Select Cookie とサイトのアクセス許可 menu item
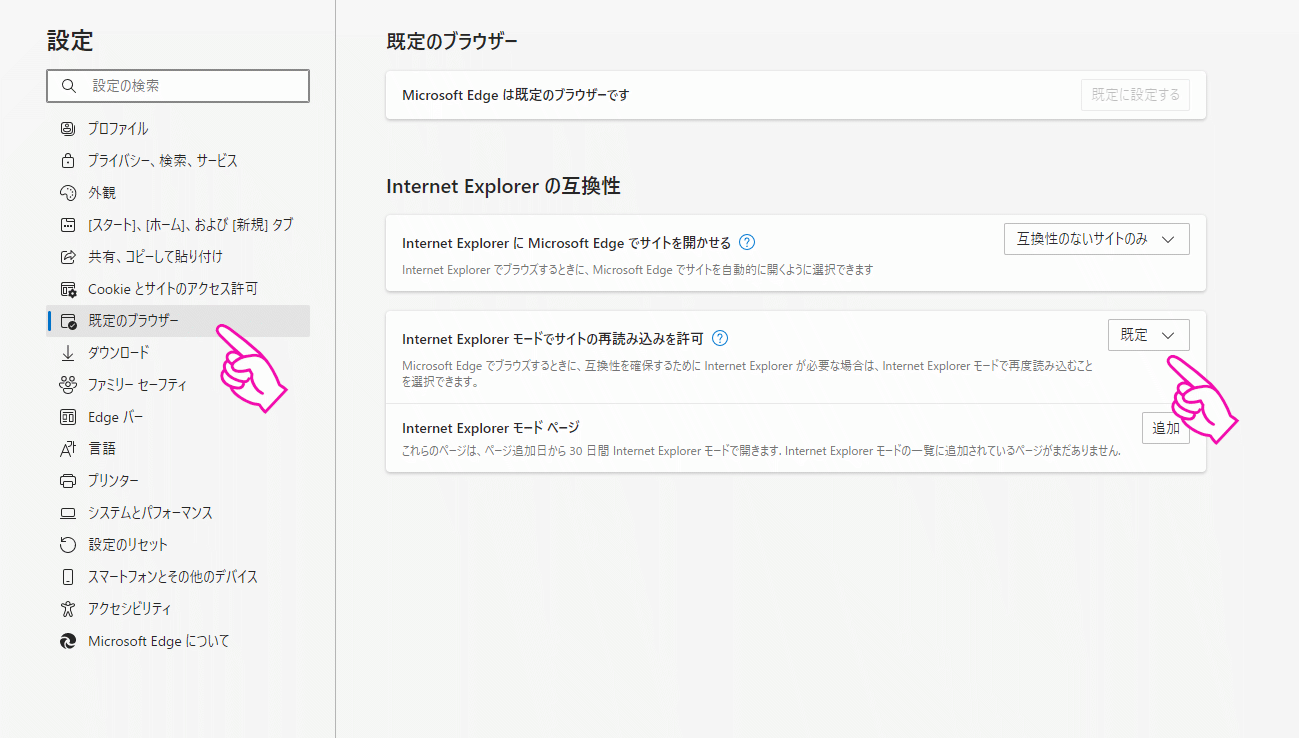The image size is (1299, 738). (172, 289)
